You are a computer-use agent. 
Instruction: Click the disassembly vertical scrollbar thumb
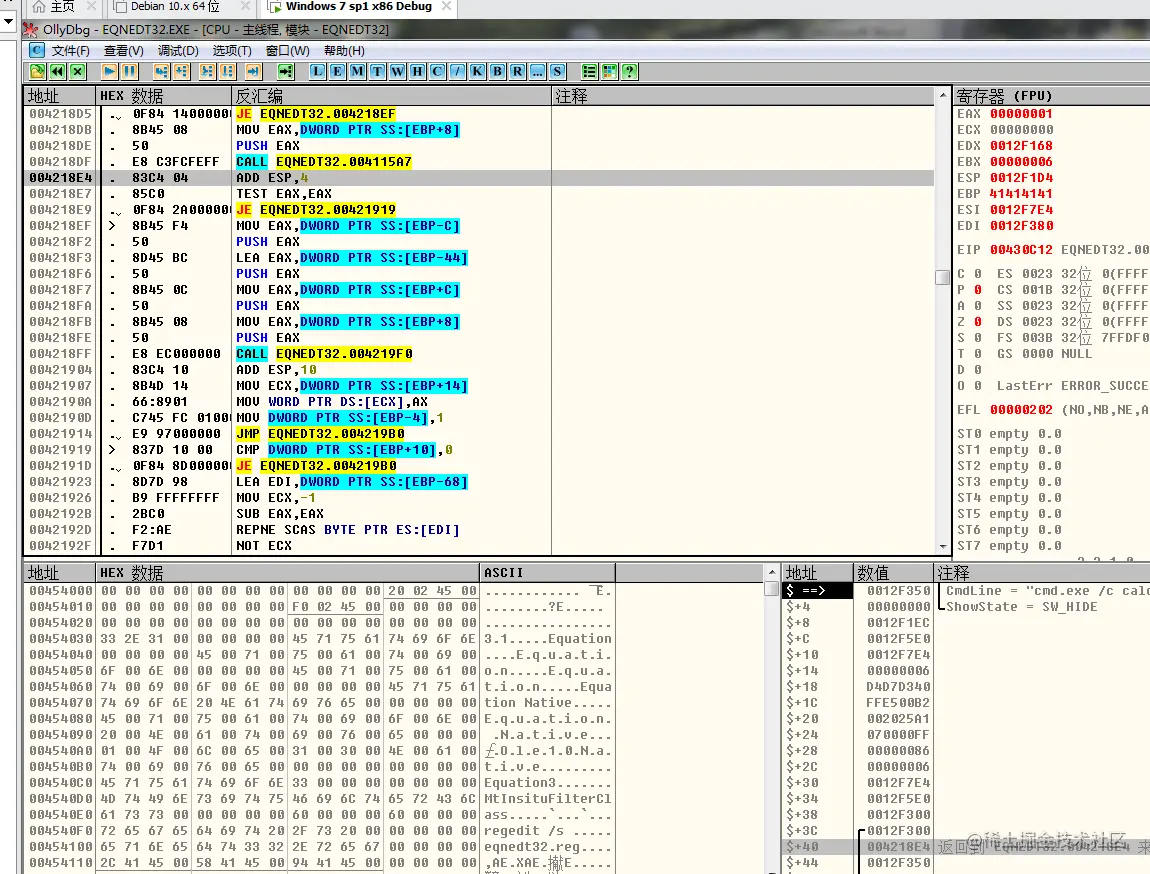(942, 277)
